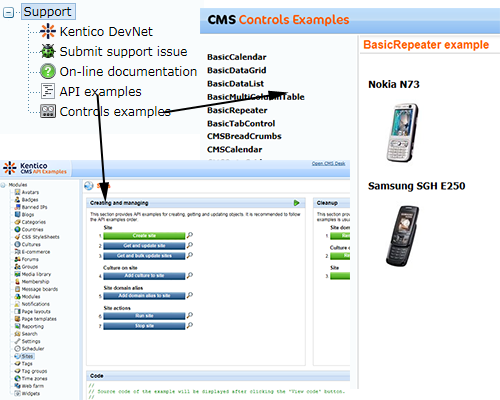The image size is (500, 400).
Task: Run all examples with the green play icon
Action: [x=296, y=203]
